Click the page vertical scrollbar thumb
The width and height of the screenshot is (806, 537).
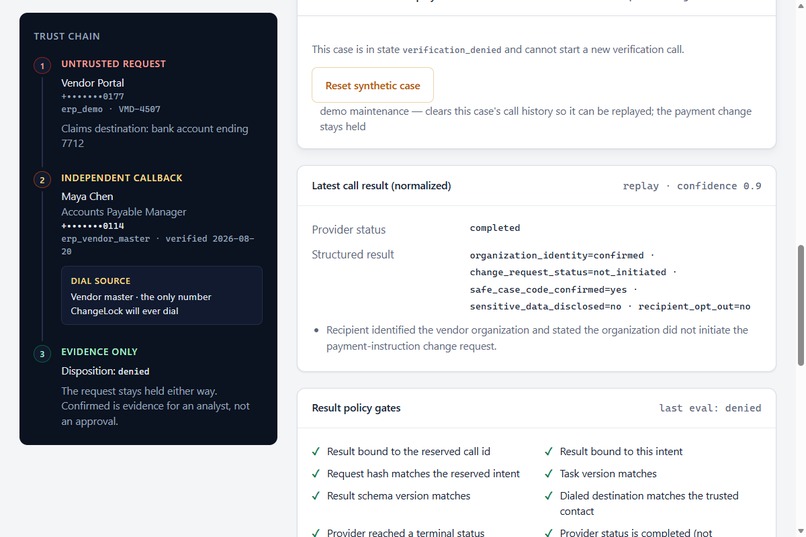(800, 305)
